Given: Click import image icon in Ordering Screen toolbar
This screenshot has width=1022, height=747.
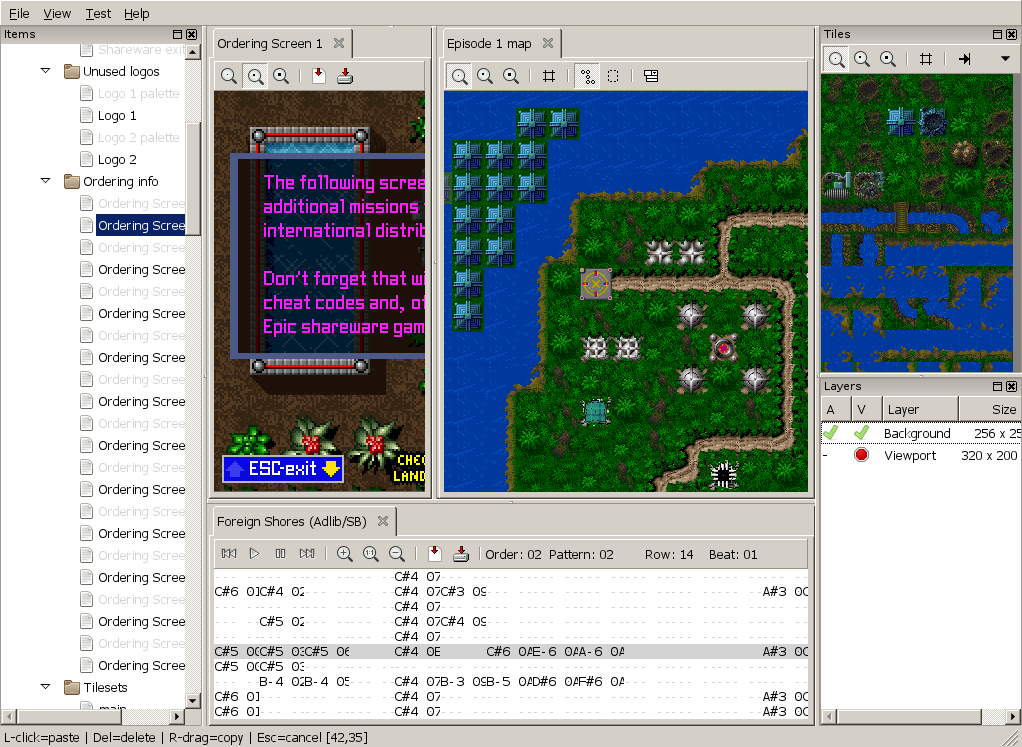Looking at the screenshot, I should 319,76.
